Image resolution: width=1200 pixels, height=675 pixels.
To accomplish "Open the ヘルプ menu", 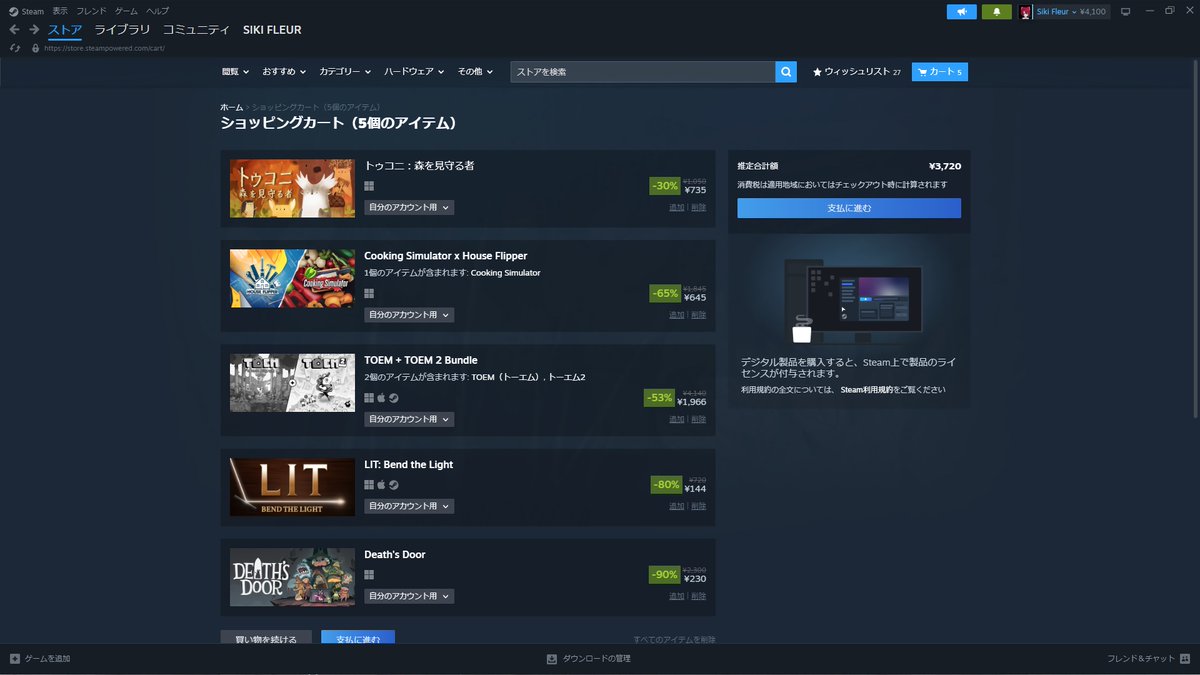I will (x=157, y=11).
